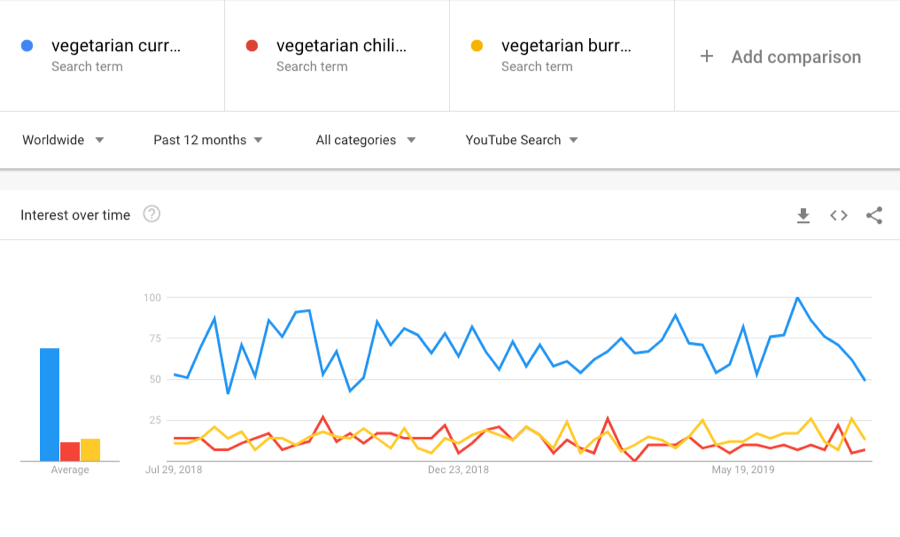Image resolution: width=900 pixels, height=537 pixels.
Task: Change the YouTube Search source dropdown
Action: tap(521, 140)
